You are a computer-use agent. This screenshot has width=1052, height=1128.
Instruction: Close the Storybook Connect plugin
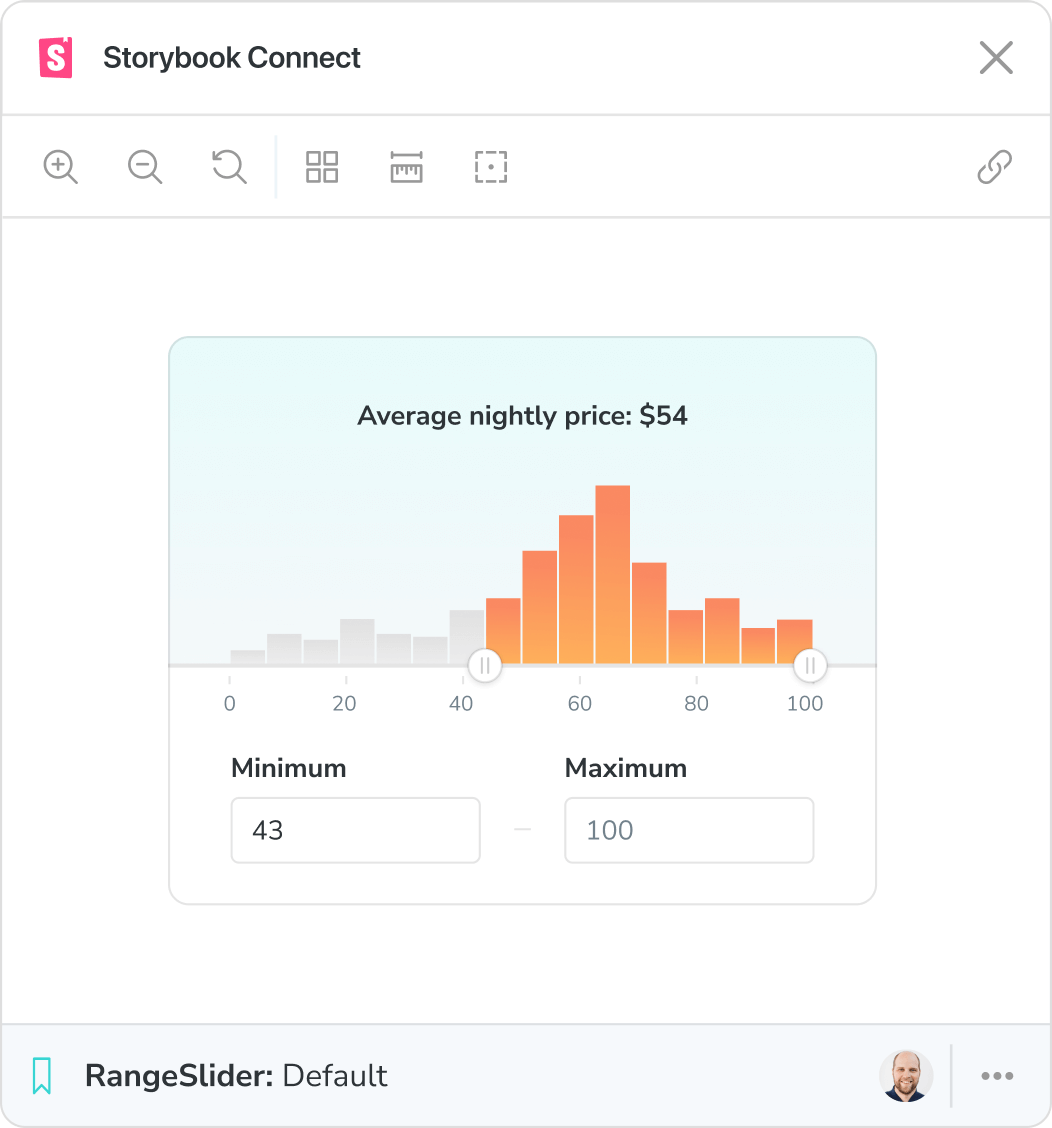(x=996, y=57)
